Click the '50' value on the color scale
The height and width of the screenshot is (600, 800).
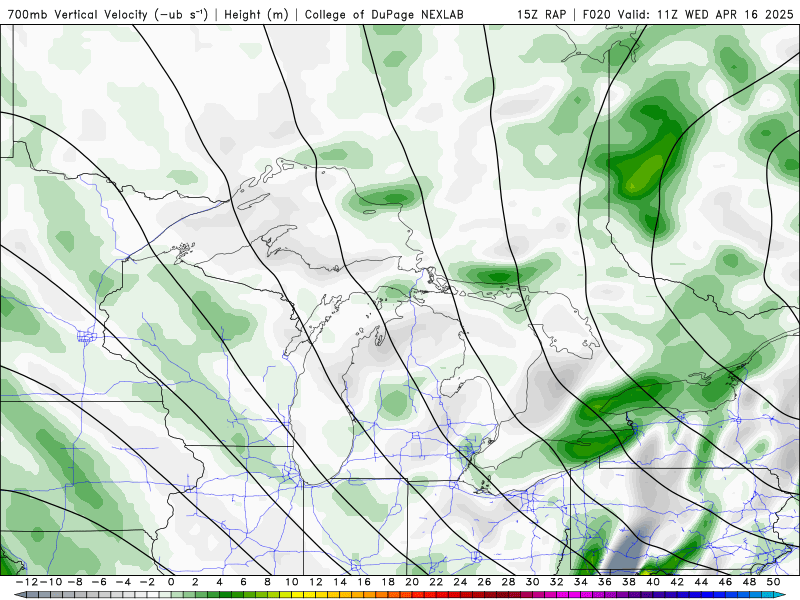pyautogui.click(x=773, y=582)
